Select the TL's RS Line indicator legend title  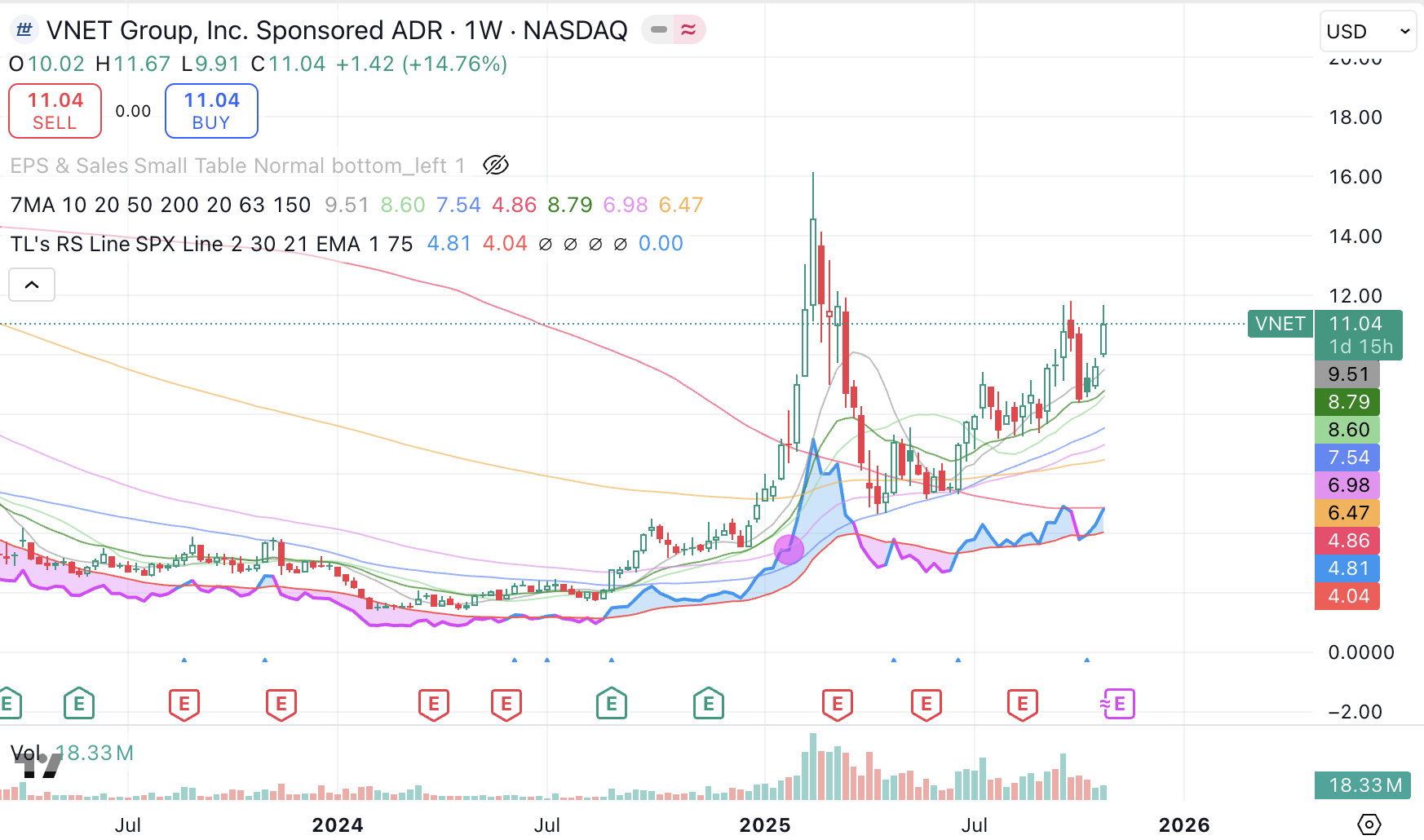pyautogui.click(x=211, y=244)
